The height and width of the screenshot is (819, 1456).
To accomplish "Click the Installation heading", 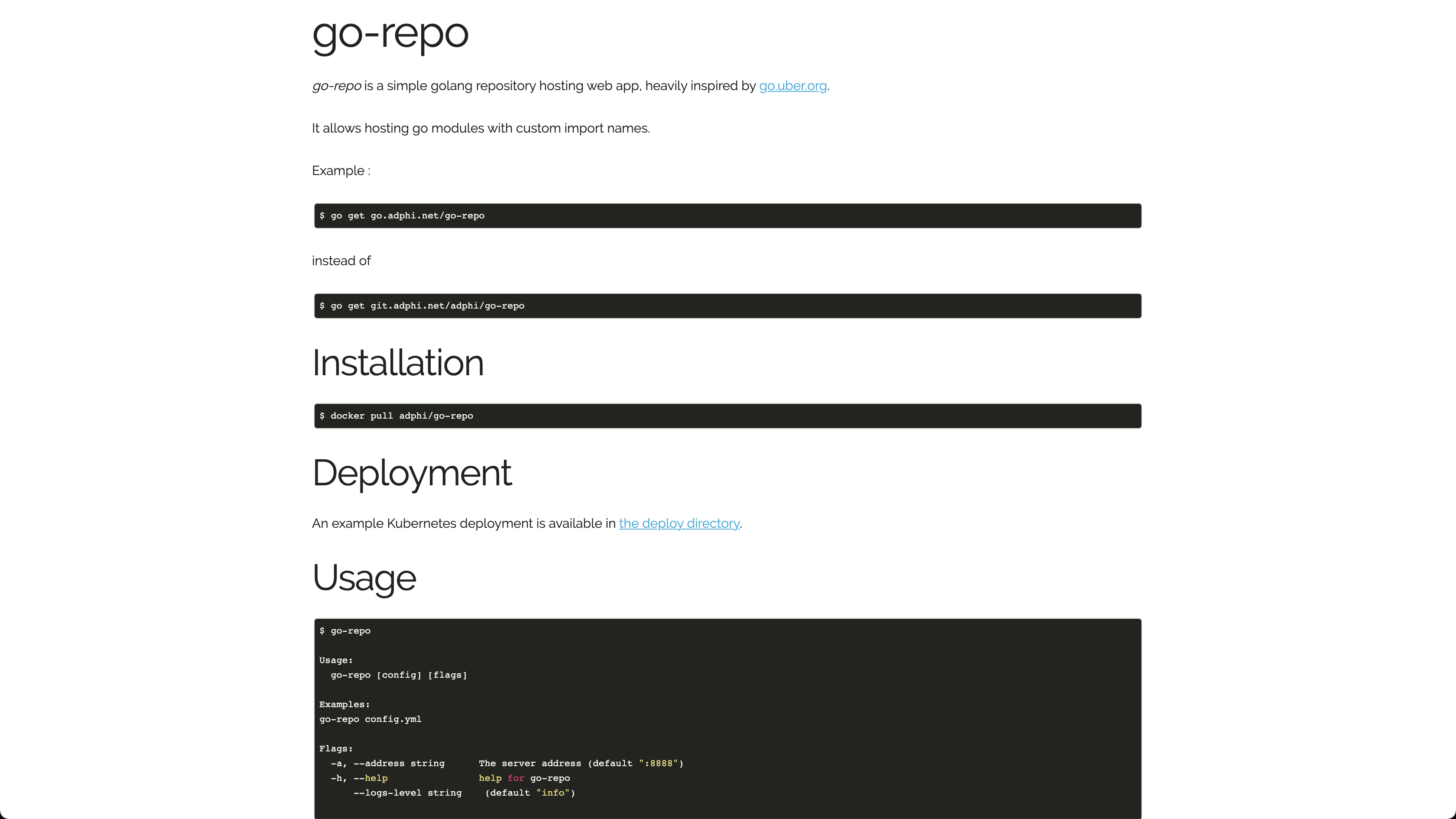I will pyautogui.click(x=397, y=363).
